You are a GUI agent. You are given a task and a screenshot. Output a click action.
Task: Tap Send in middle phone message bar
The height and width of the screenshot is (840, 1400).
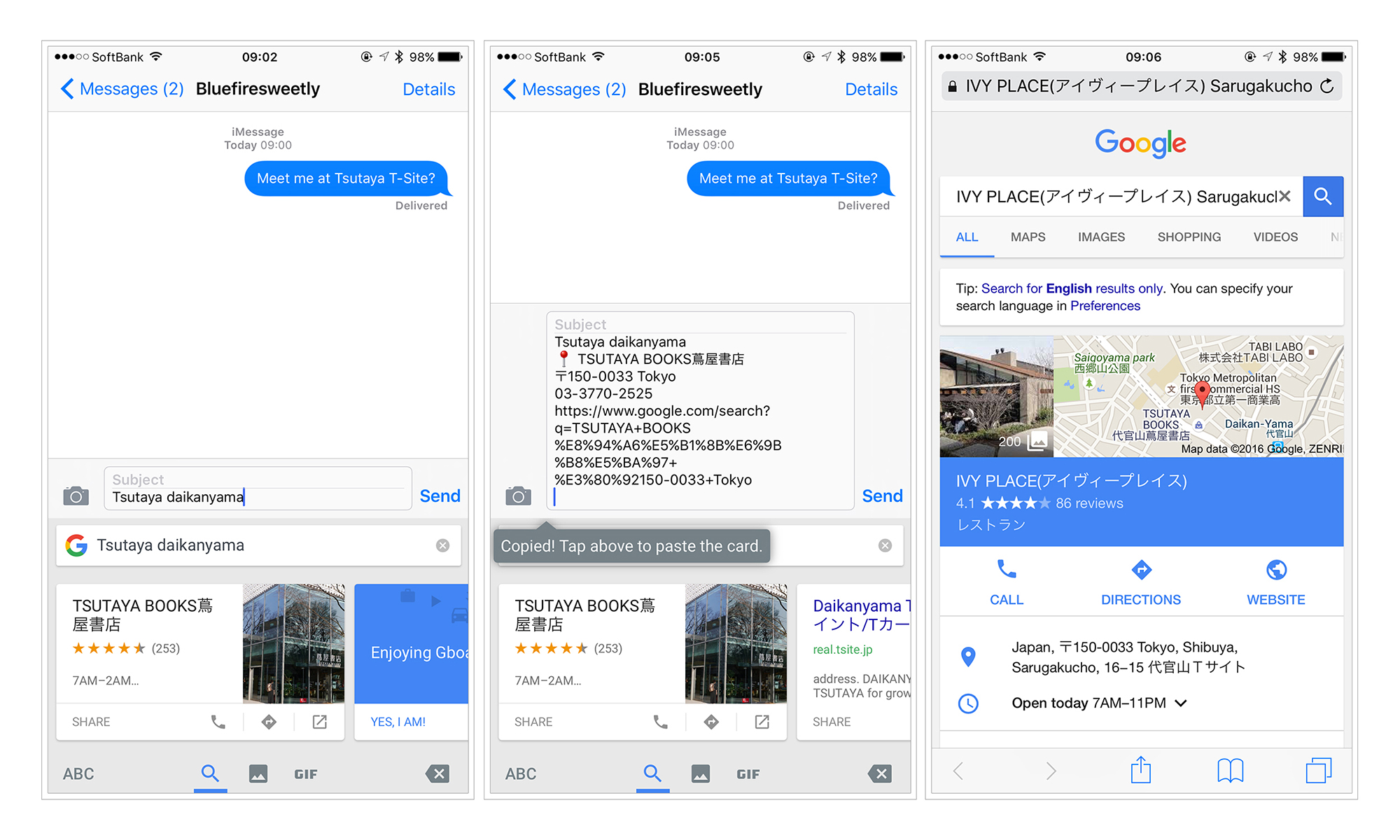click(x=882, y=496)
